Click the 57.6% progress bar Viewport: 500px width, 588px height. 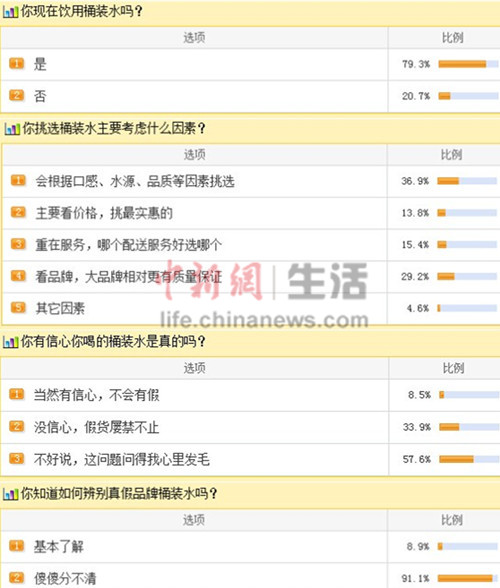tap(469, 459)
